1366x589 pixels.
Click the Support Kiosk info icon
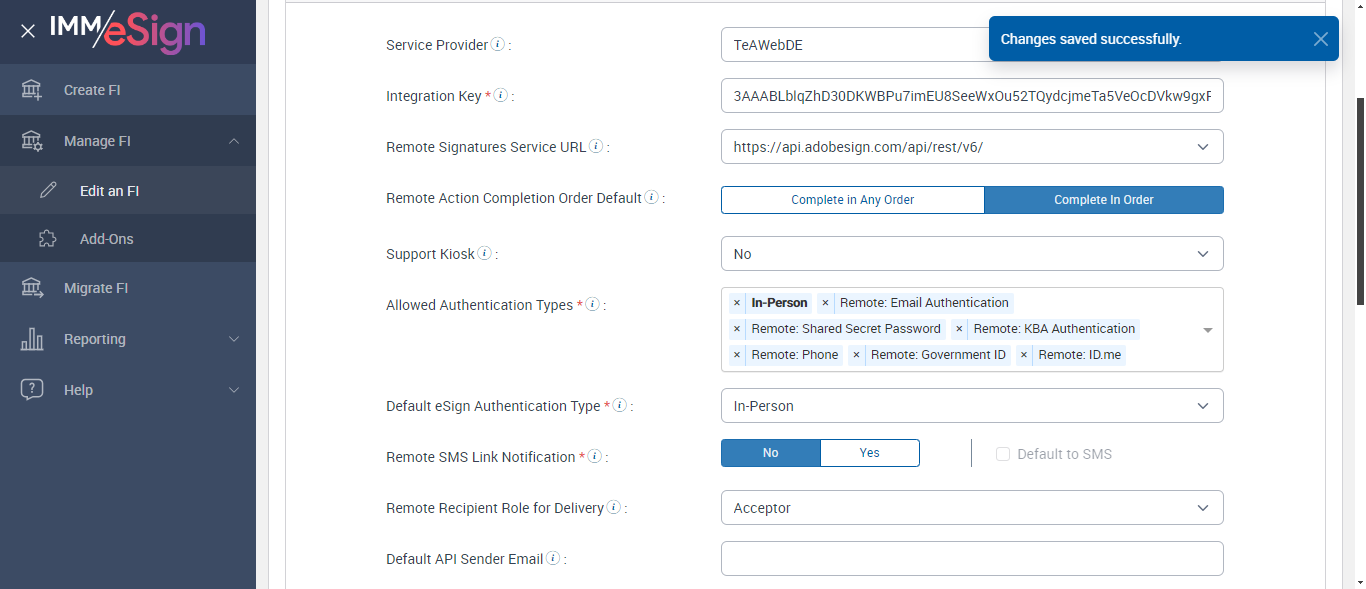(x=485, y=254)
